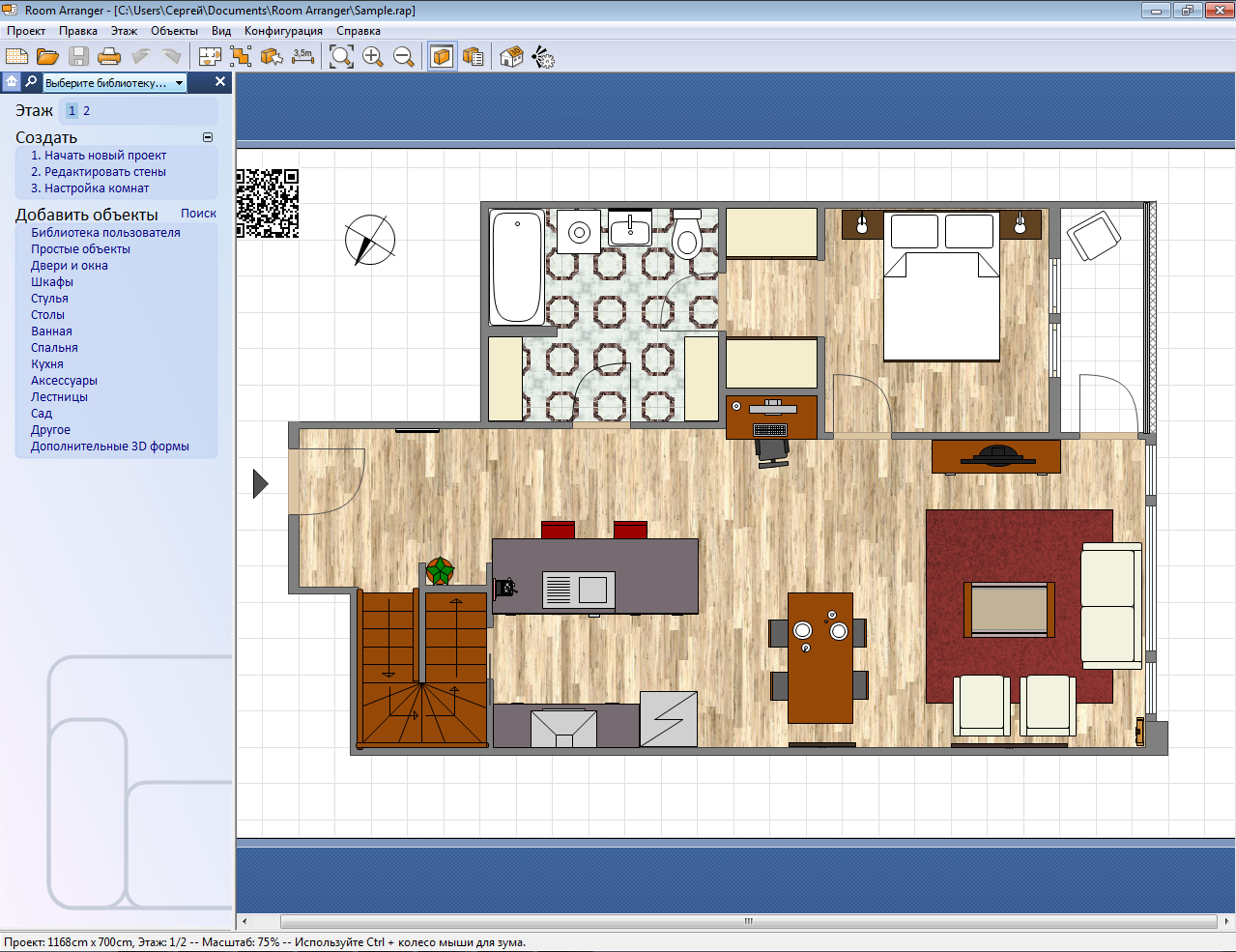Select the measure distance 3,5m tool
Screen dimensions: 1236x952
click(302, 57)
